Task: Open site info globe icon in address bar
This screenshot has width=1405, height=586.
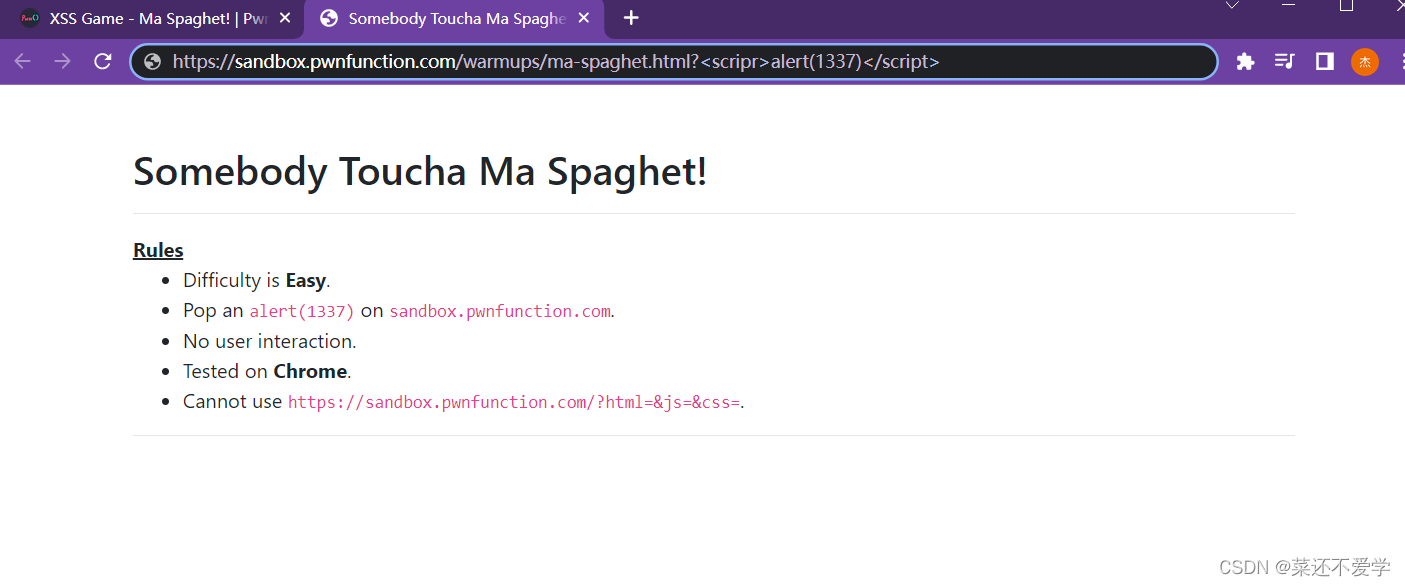Action: pyautogui.click(x=152, y=62)
